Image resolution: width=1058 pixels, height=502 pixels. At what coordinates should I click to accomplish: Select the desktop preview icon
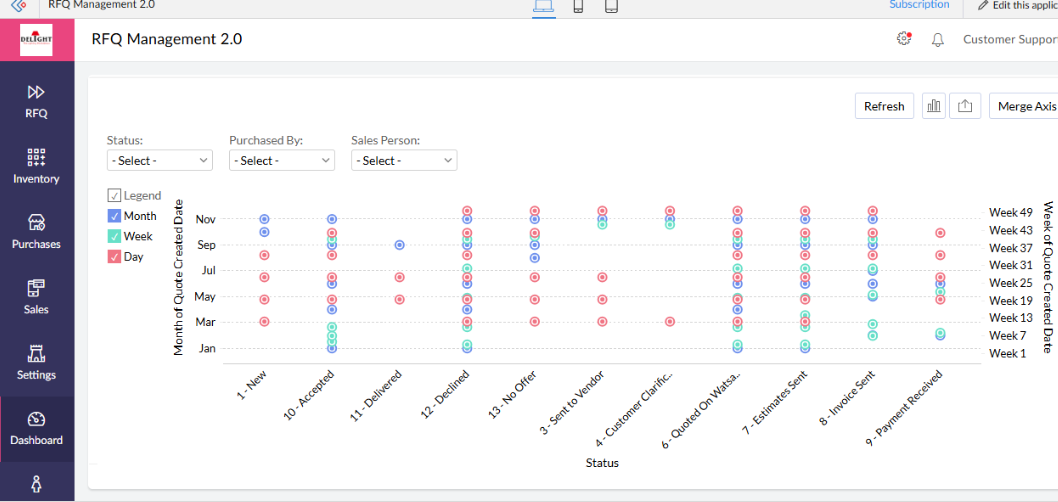coord(544,7)
